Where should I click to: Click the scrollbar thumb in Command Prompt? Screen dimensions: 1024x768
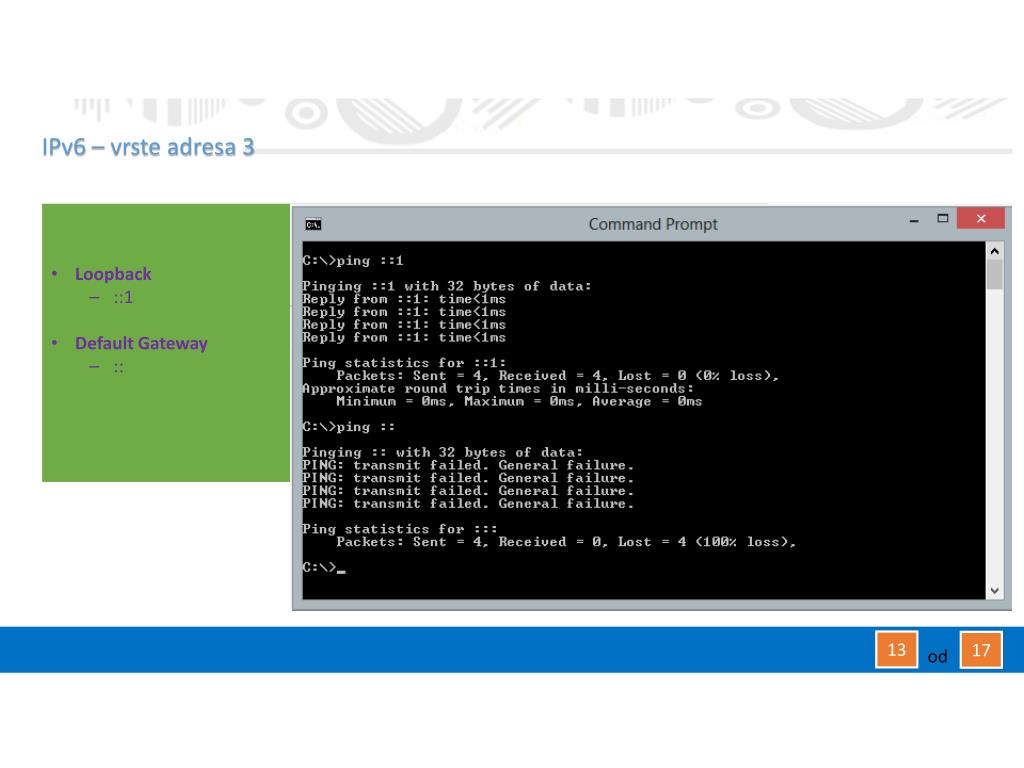tap(994, 274)
